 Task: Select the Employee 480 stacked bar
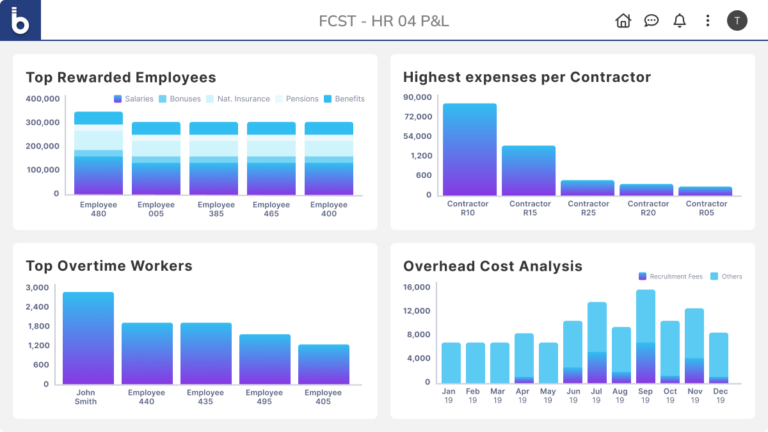pos(98,154)
